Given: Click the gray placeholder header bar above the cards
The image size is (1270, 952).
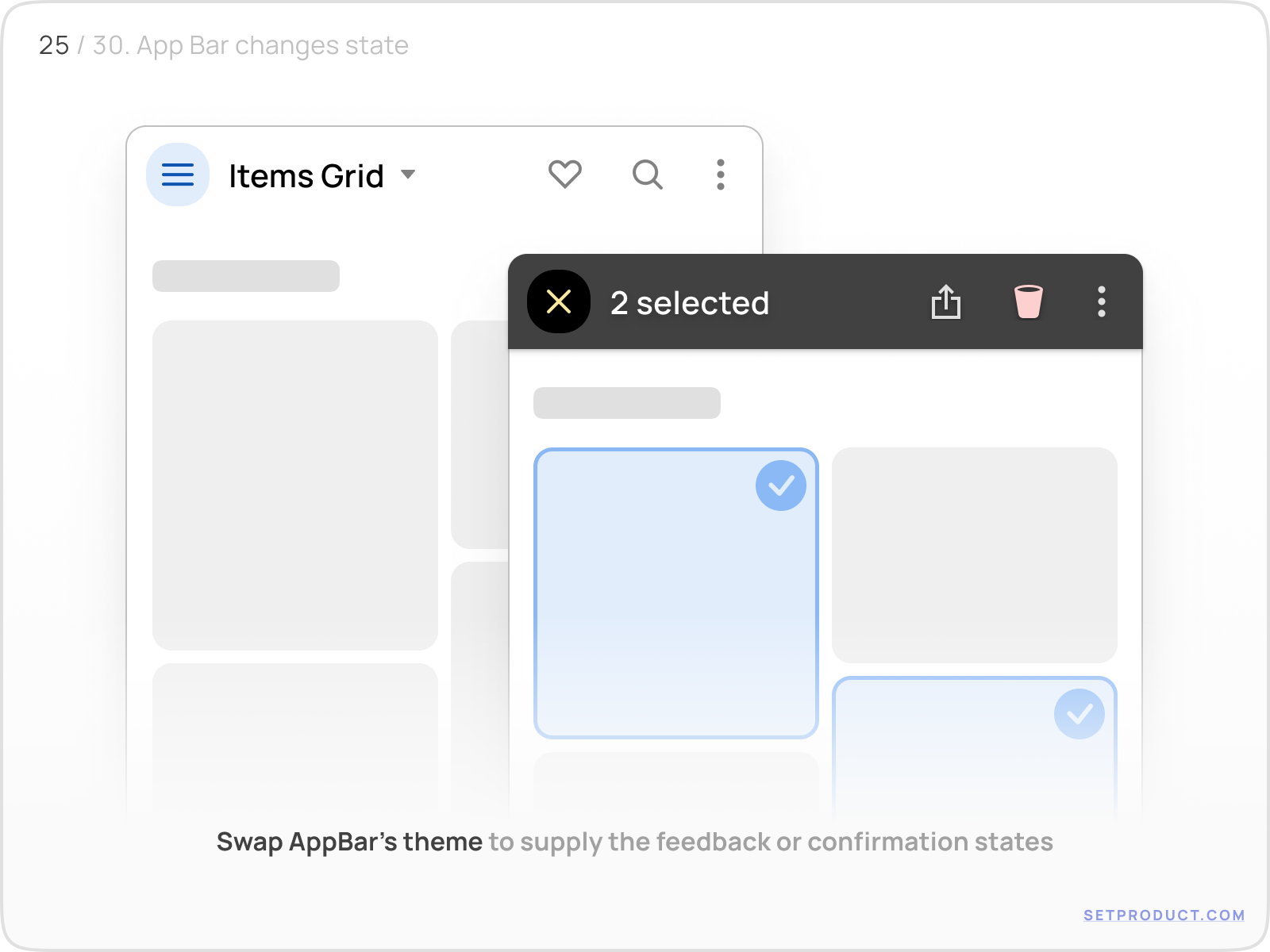Looking at the screenshot, I should click(627, 403).
